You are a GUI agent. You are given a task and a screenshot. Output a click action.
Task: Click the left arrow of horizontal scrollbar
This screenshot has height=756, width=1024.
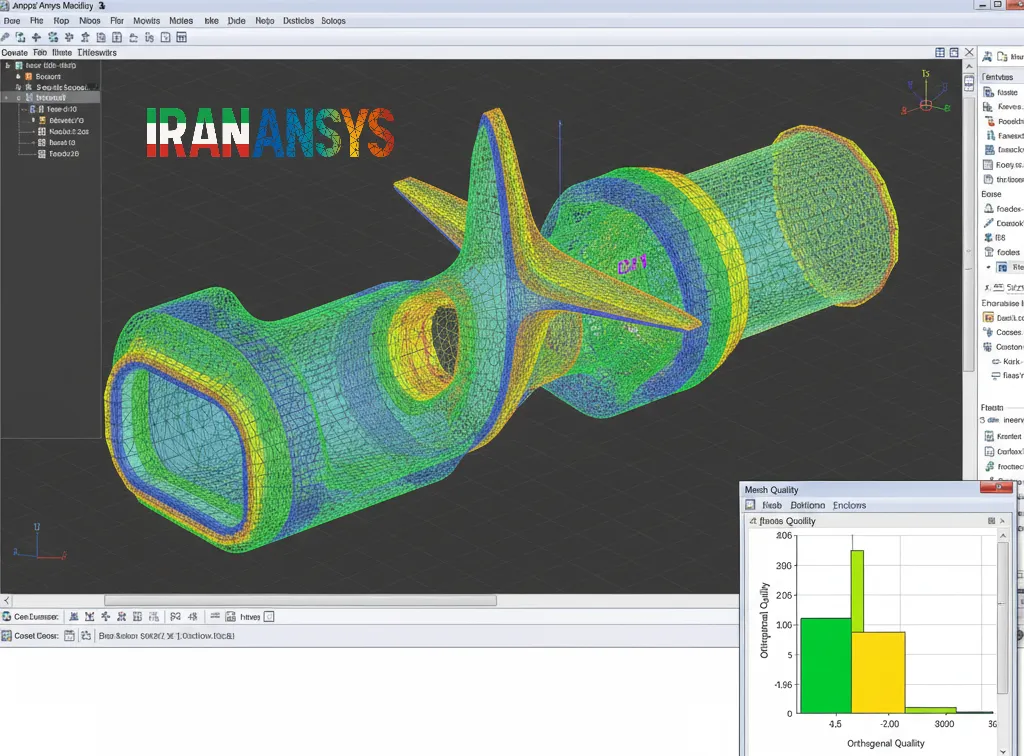[6, 600]
